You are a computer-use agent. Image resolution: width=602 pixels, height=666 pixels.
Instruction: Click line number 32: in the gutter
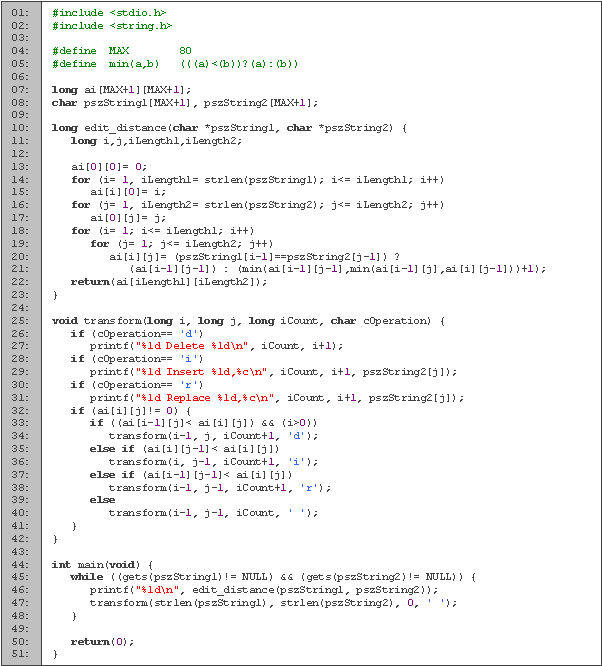(x=20, y=411)
